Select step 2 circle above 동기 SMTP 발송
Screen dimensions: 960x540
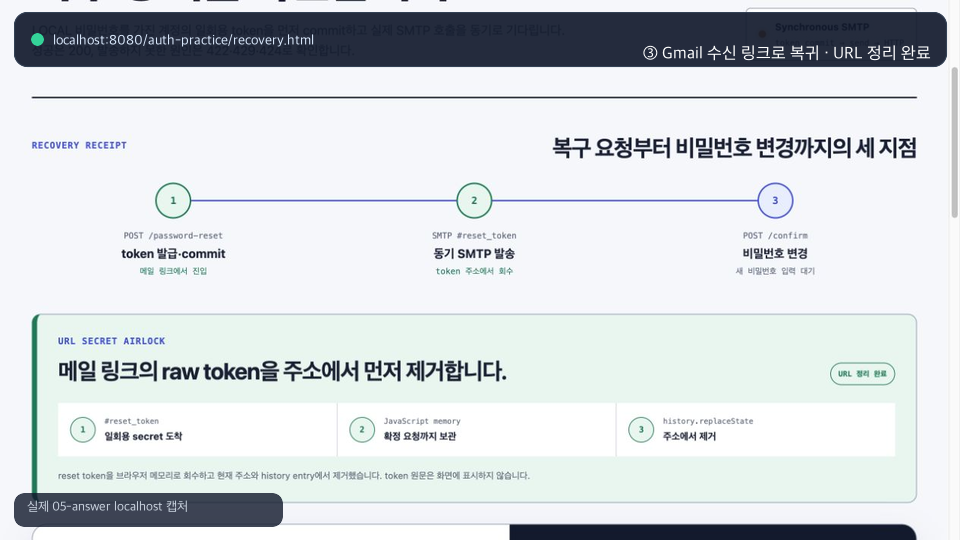click(474, 200)
